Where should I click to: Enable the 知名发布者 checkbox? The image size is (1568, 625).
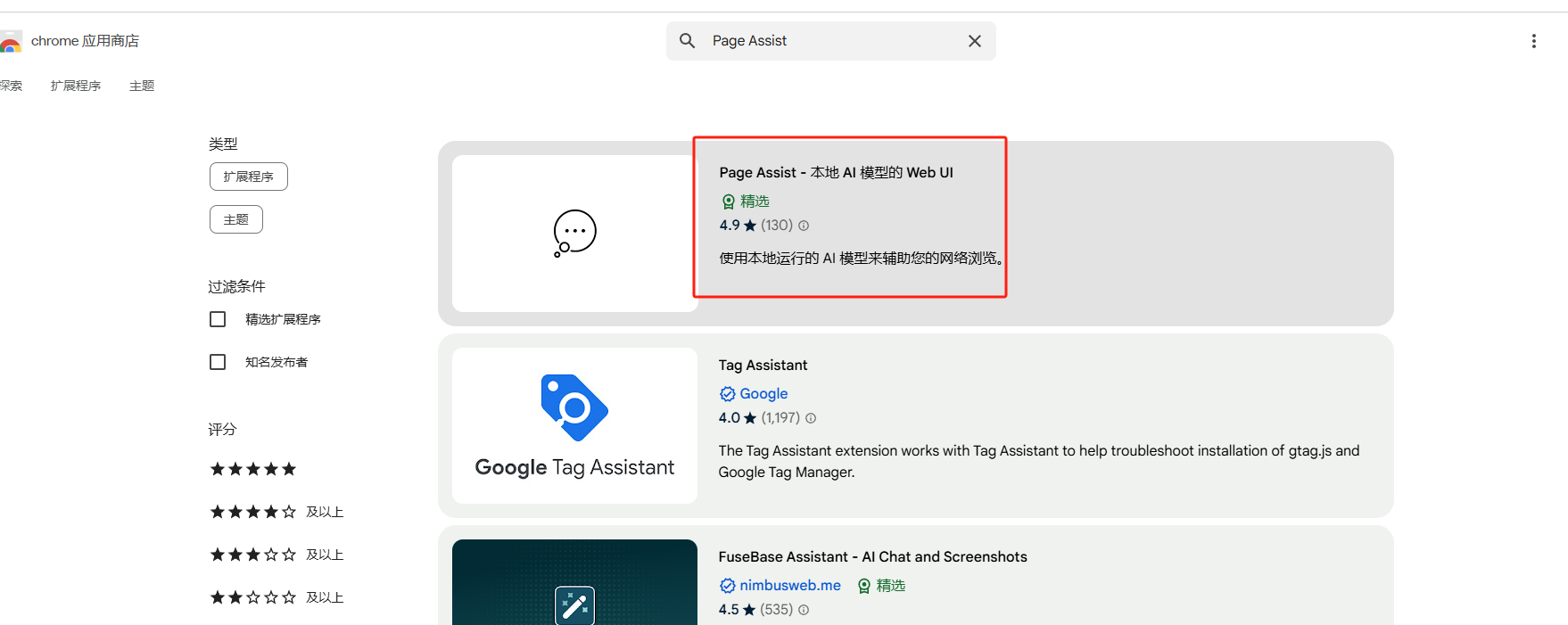click(218, 362)
